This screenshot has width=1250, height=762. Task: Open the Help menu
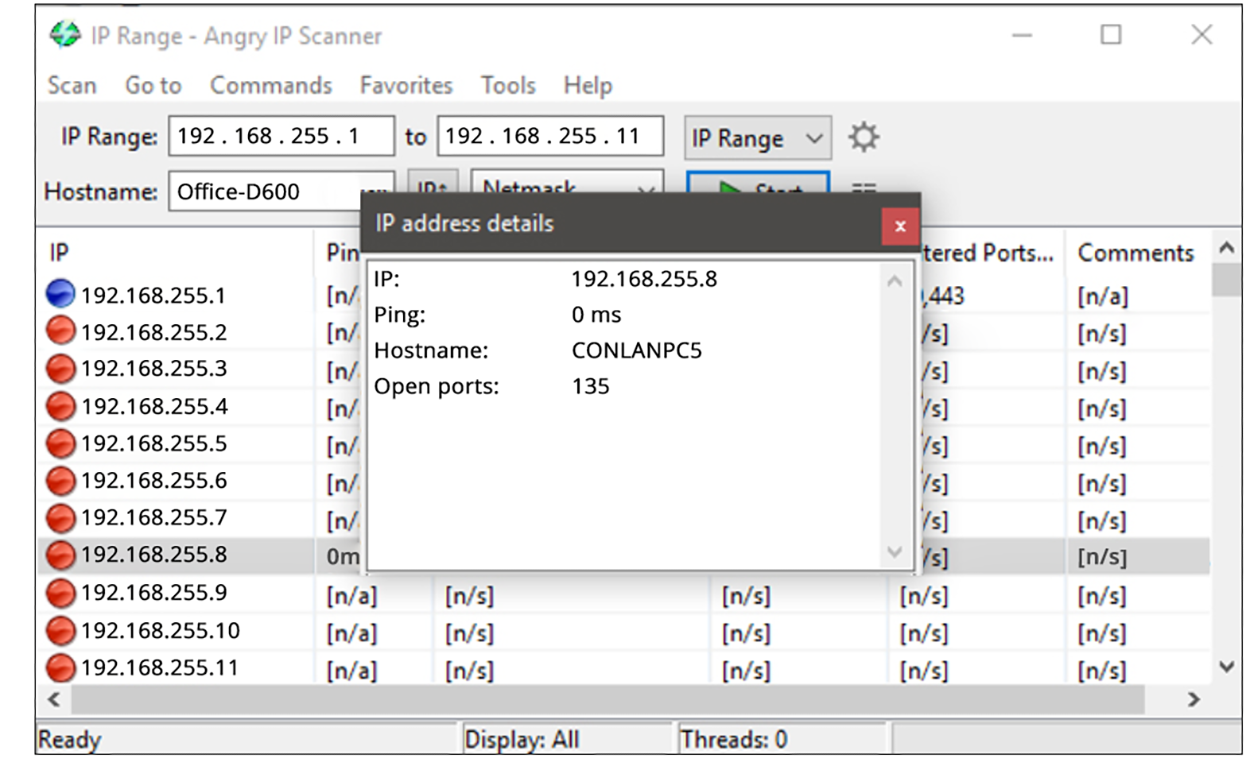tap(587, 86)
